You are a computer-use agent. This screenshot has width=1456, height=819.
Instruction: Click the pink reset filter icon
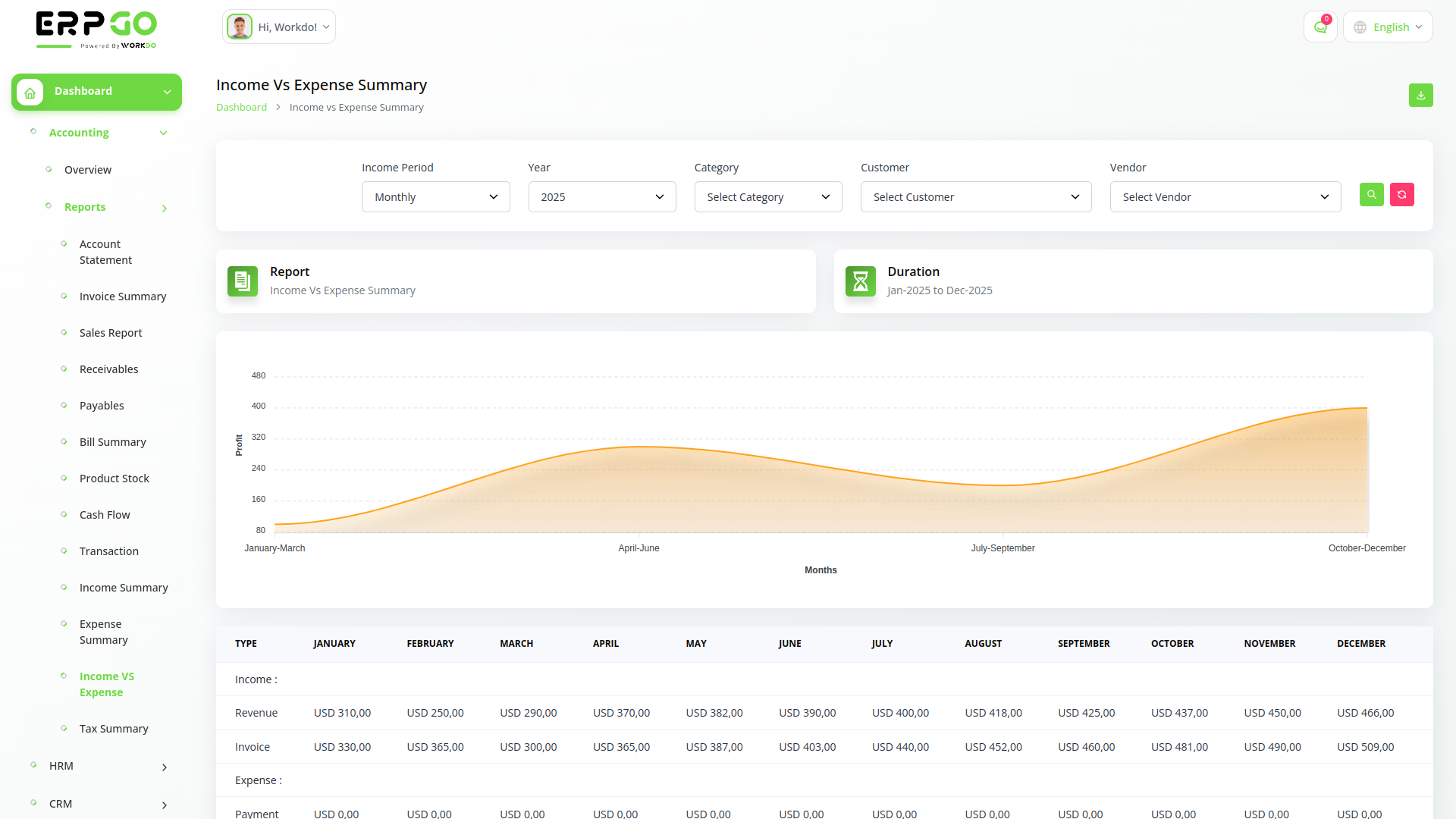tap(1401, 195)
